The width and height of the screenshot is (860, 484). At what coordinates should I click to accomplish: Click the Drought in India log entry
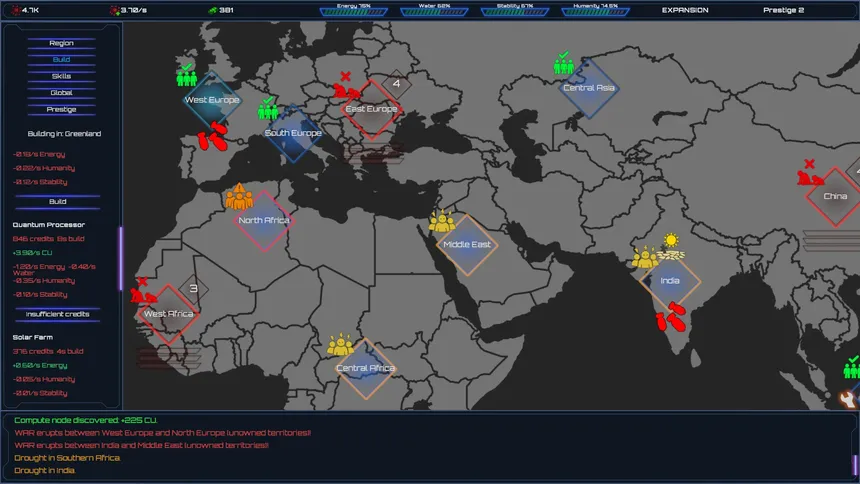[44, 471]
